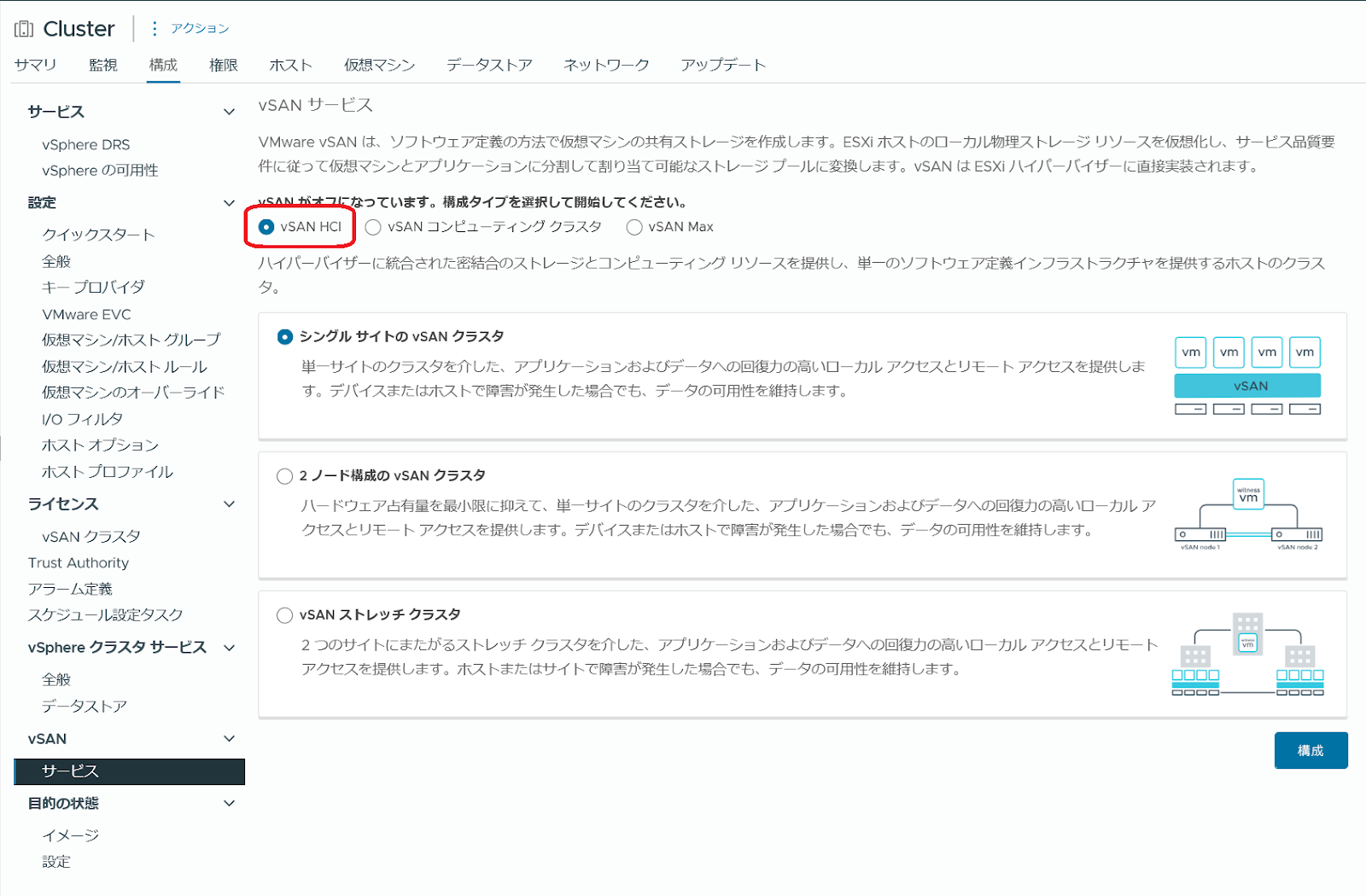Go to the ホスト tab
The width and height of the screenshot is (1366, 896).
(291, 65)
